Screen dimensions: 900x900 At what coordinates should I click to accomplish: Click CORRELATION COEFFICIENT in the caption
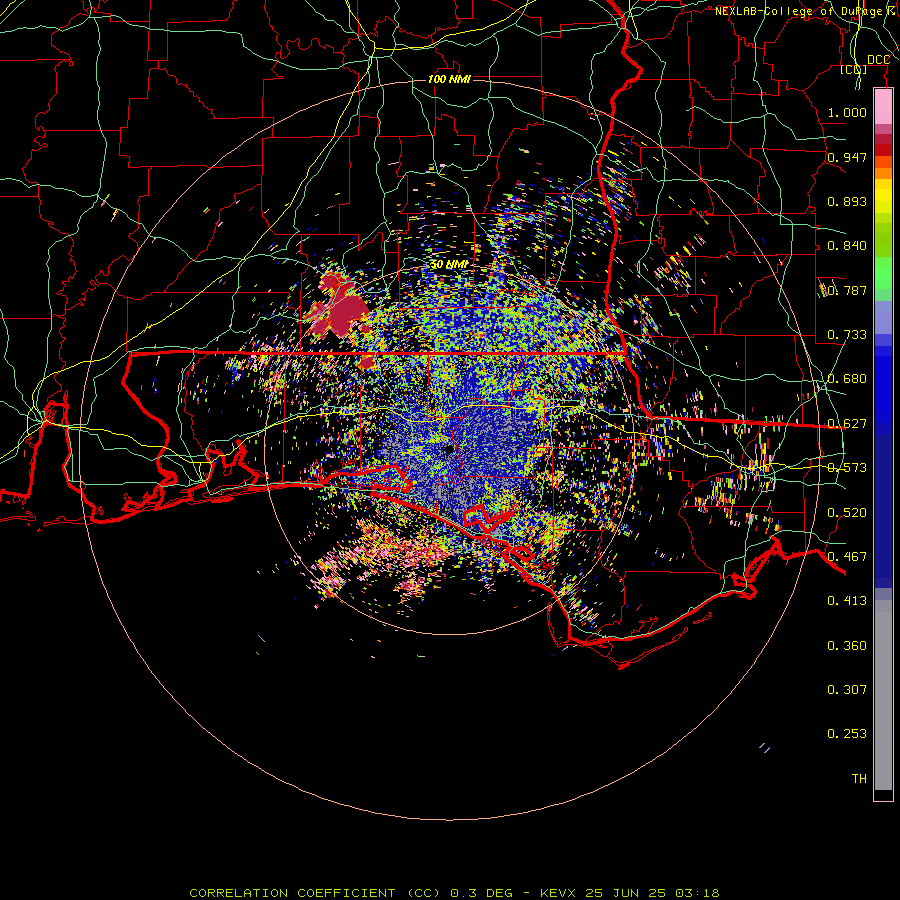pyautogui.click(x=292, y=893)
